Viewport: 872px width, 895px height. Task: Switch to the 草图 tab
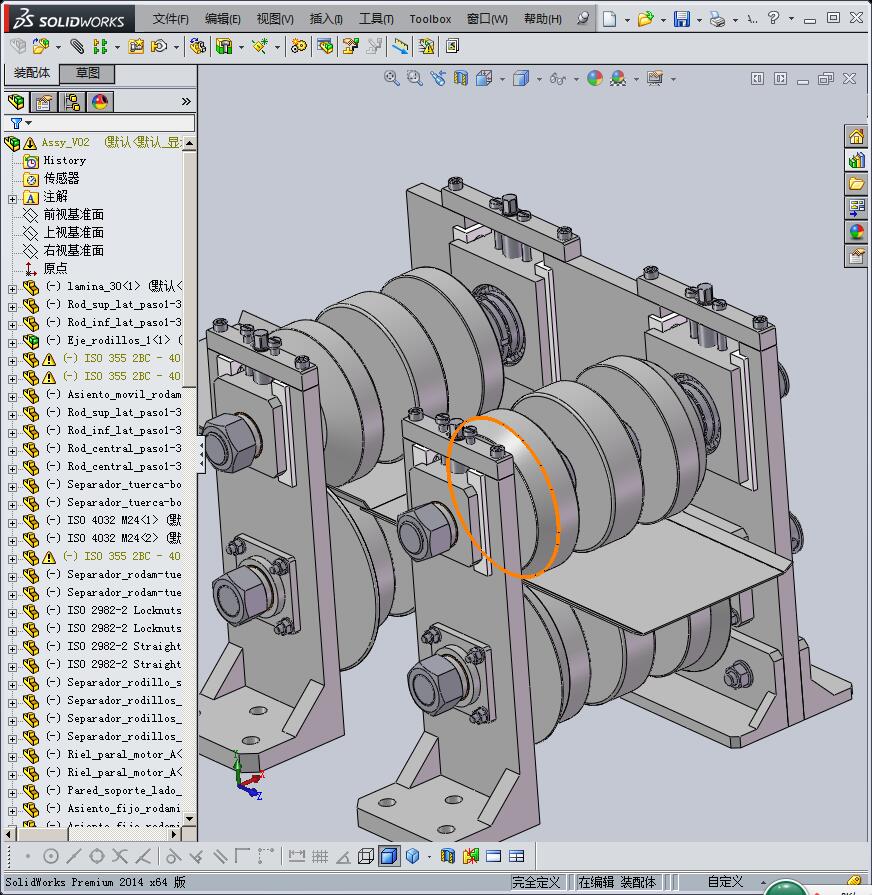(87, 73)
